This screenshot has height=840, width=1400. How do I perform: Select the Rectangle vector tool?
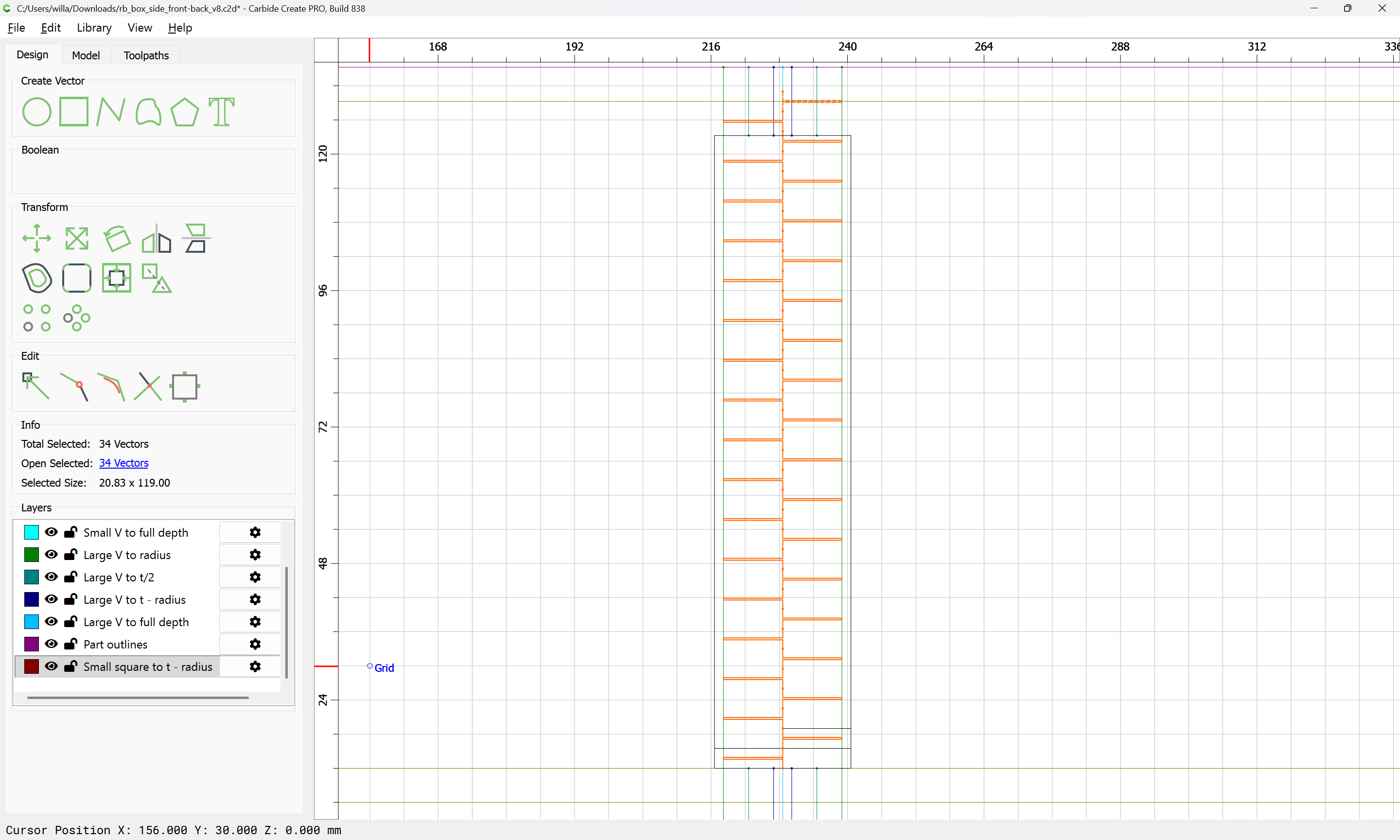74,111
